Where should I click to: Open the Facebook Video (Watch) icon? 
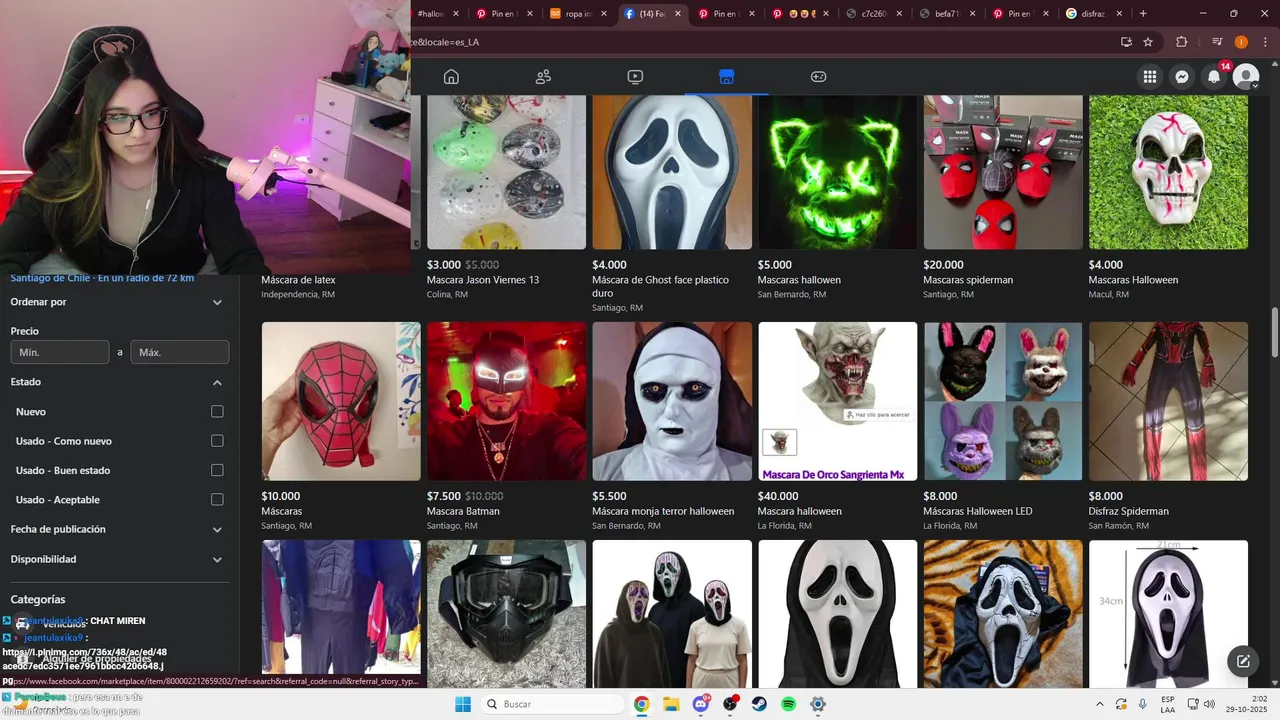coord(635,77)
